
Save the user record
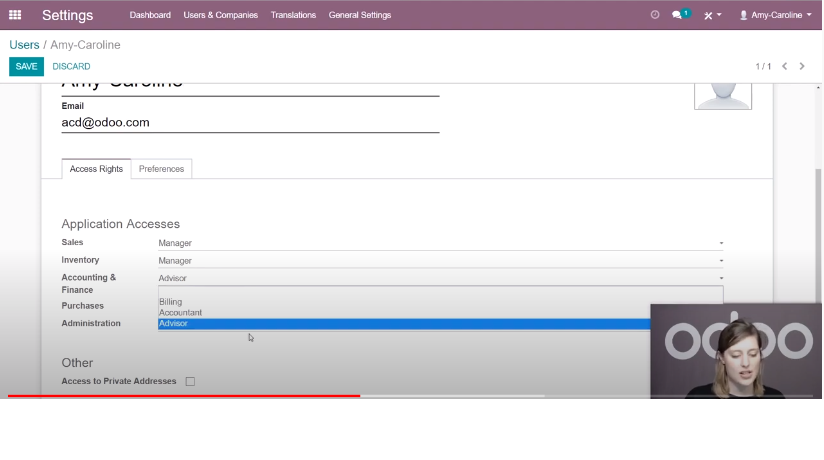tap(26, 66)
